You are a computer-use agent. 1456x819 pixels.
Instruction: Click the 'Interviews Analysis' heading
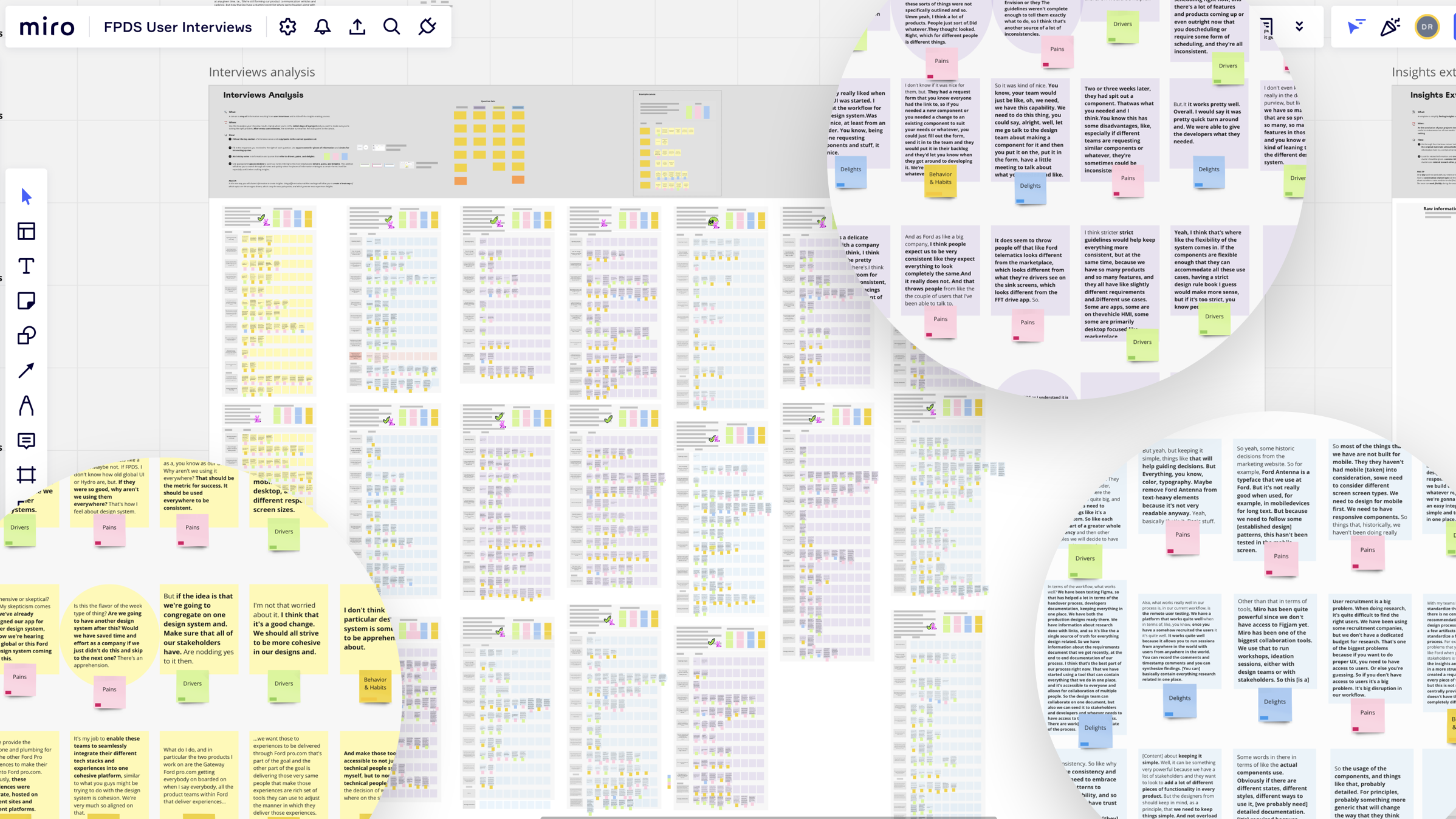(x=263, y=95)
